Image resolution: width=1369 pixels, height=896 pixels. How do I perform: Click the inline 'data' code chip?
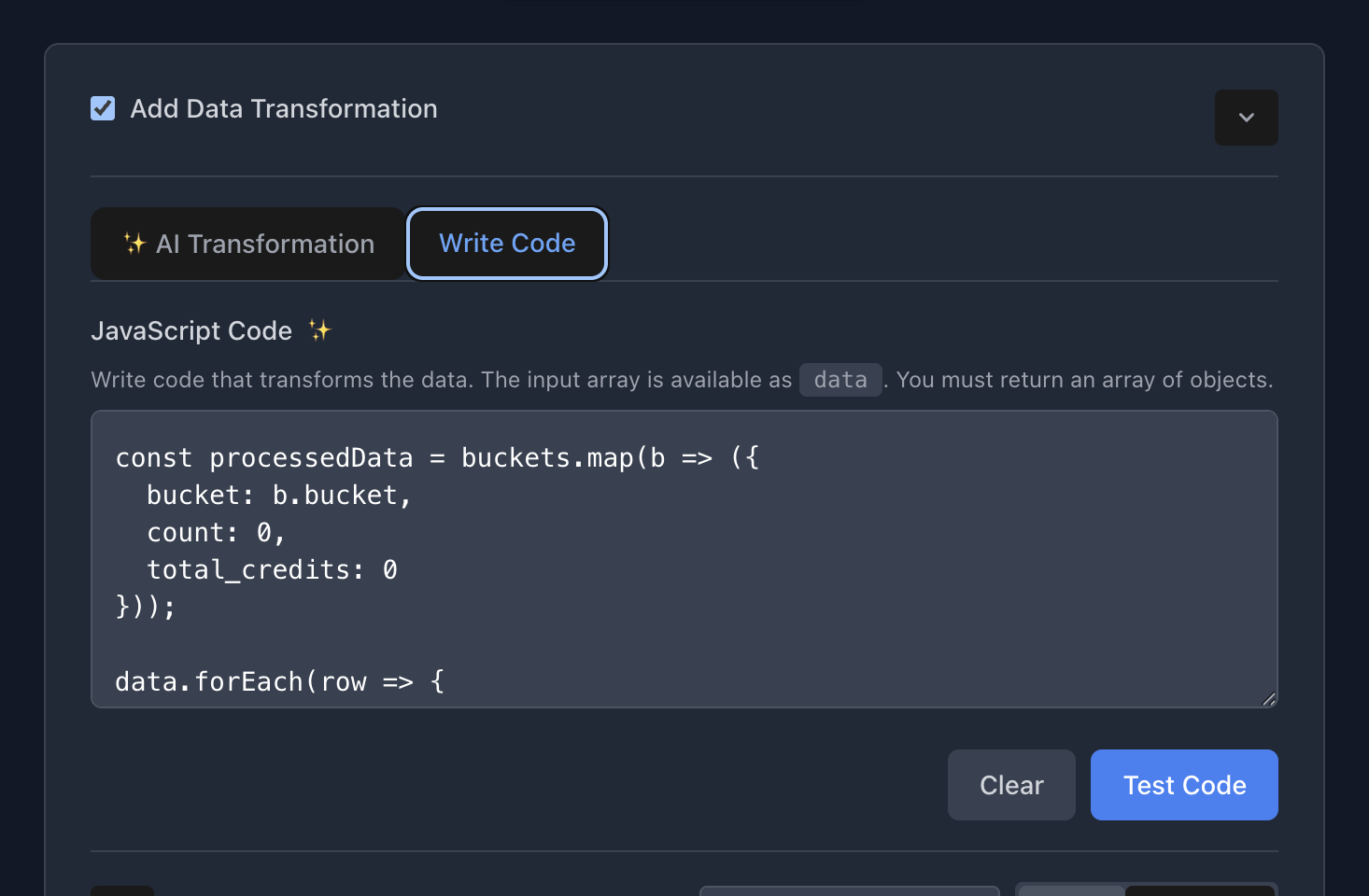840,380
